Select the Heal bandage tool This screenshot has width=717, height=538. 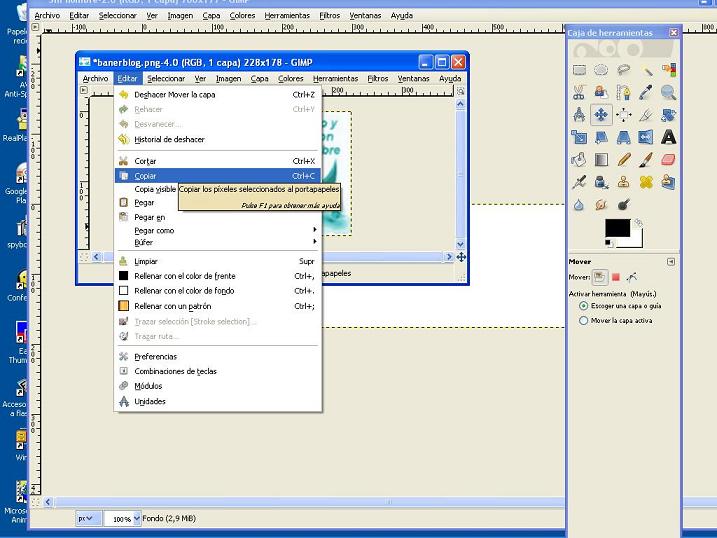pyautogui.click(x=646, y=182)
